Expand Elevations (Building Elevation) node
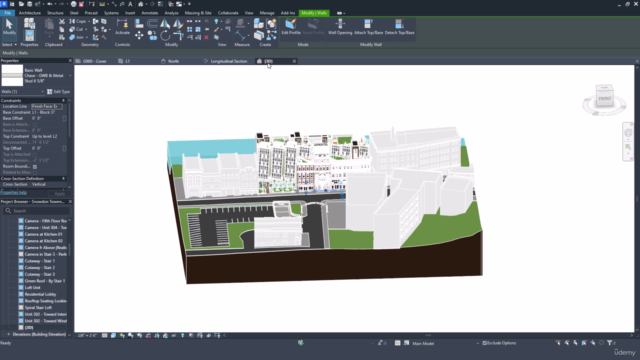Image resolution: width=640 pixels, height=360 pixels. pos(9,334)
